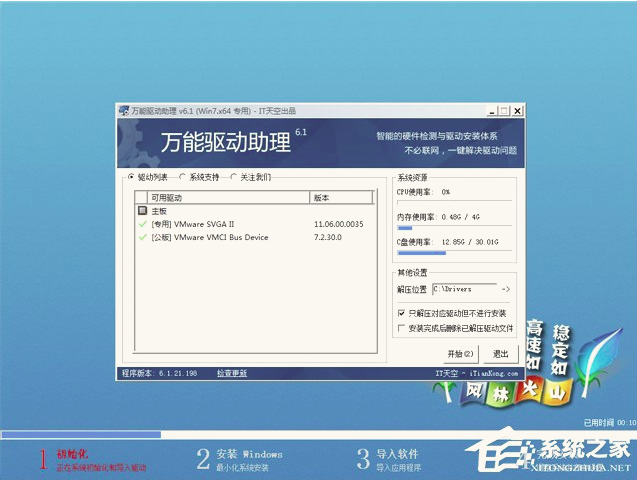Enable 安装完成后删除已解压驱动文件 checkbox
637x480 pixels.
[x=401, y=328]
